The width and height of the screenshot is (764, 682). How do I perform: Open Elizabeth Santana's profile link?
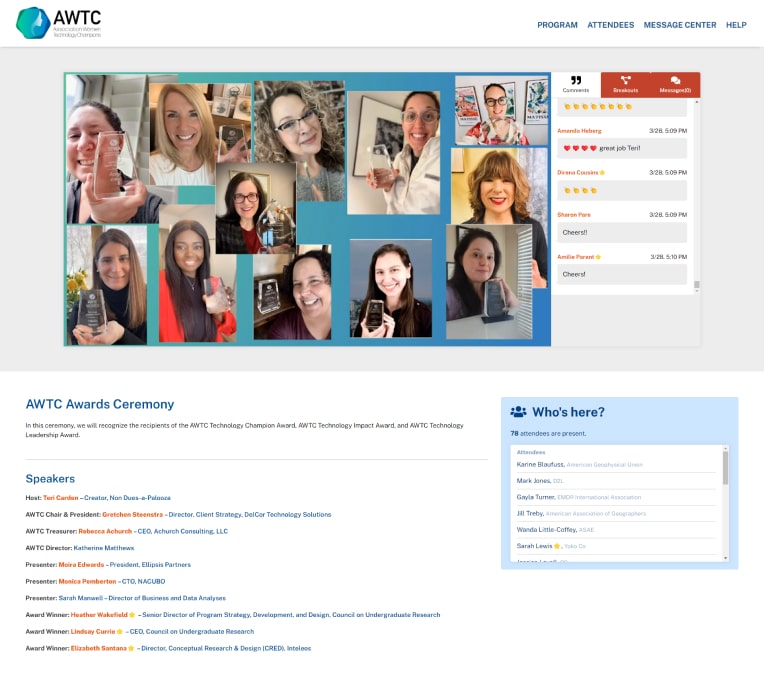pos(99,648)
